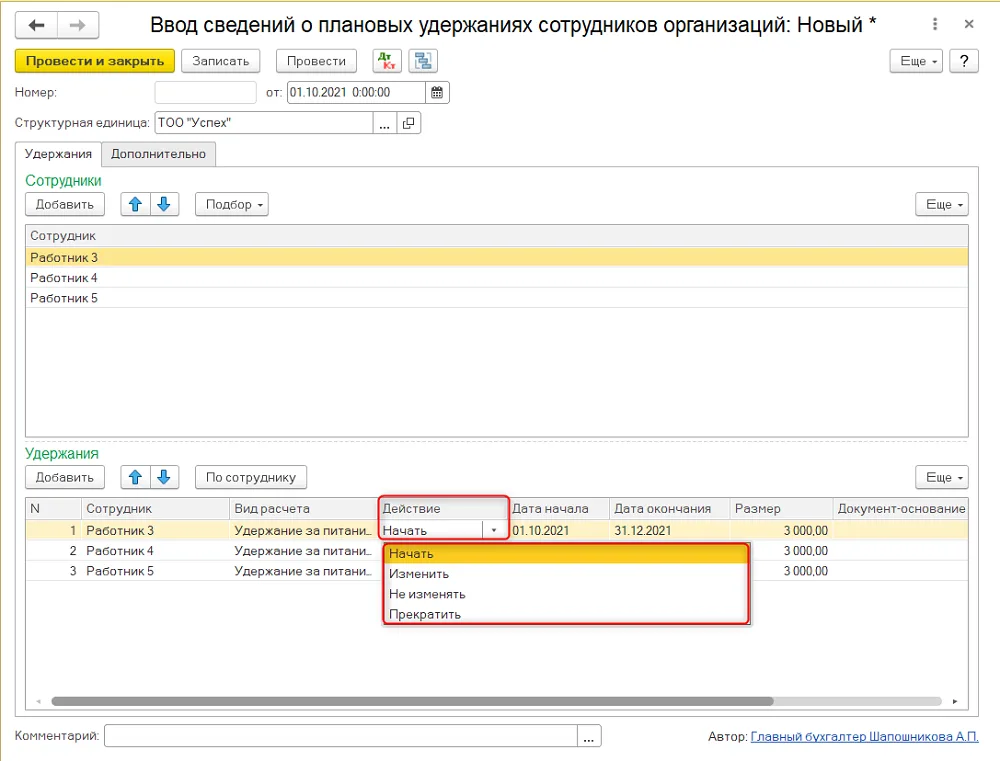This screenshot has height=761, width=1000.
Task: Move employee row up in Сотрудники
Action: point(135,204)
